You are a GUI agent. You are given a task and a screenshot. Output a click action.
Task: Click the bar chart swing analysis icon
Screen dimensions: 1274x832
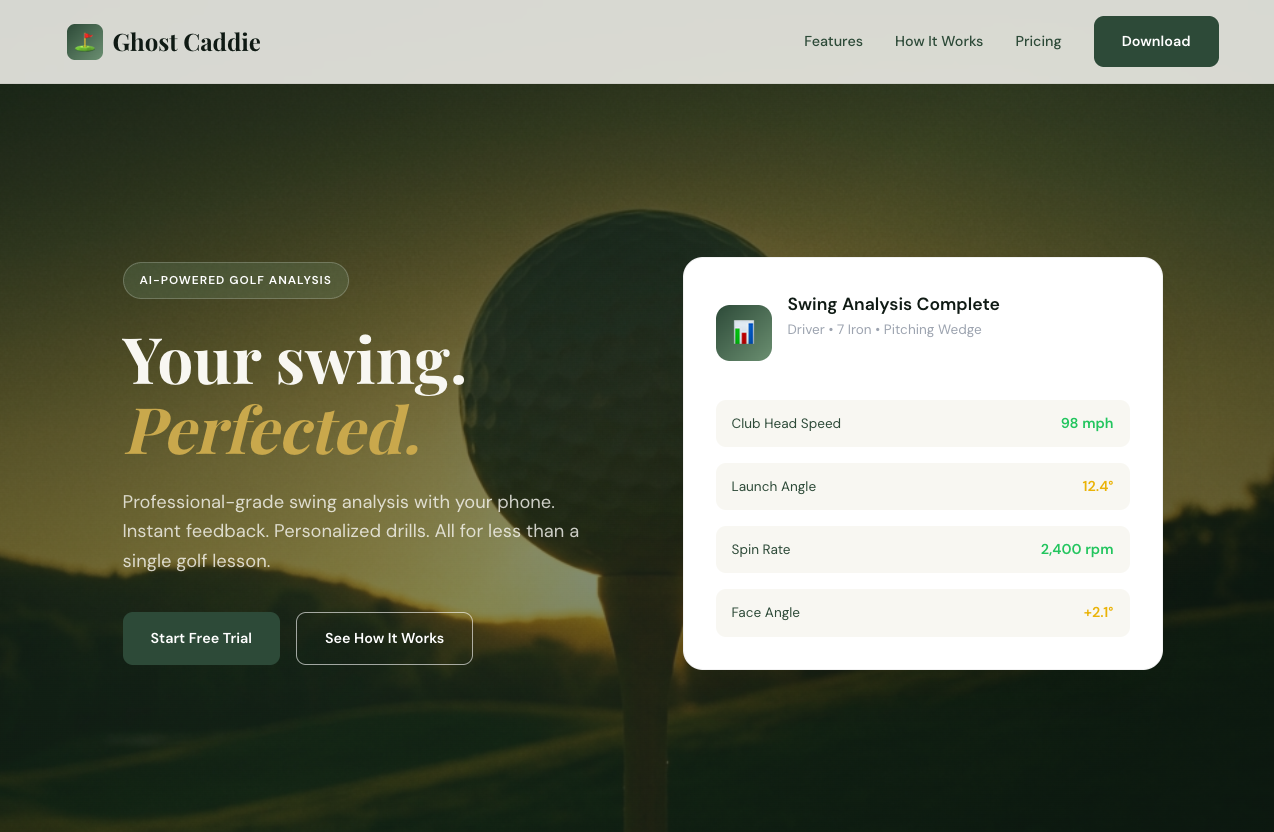coord(744,333)
